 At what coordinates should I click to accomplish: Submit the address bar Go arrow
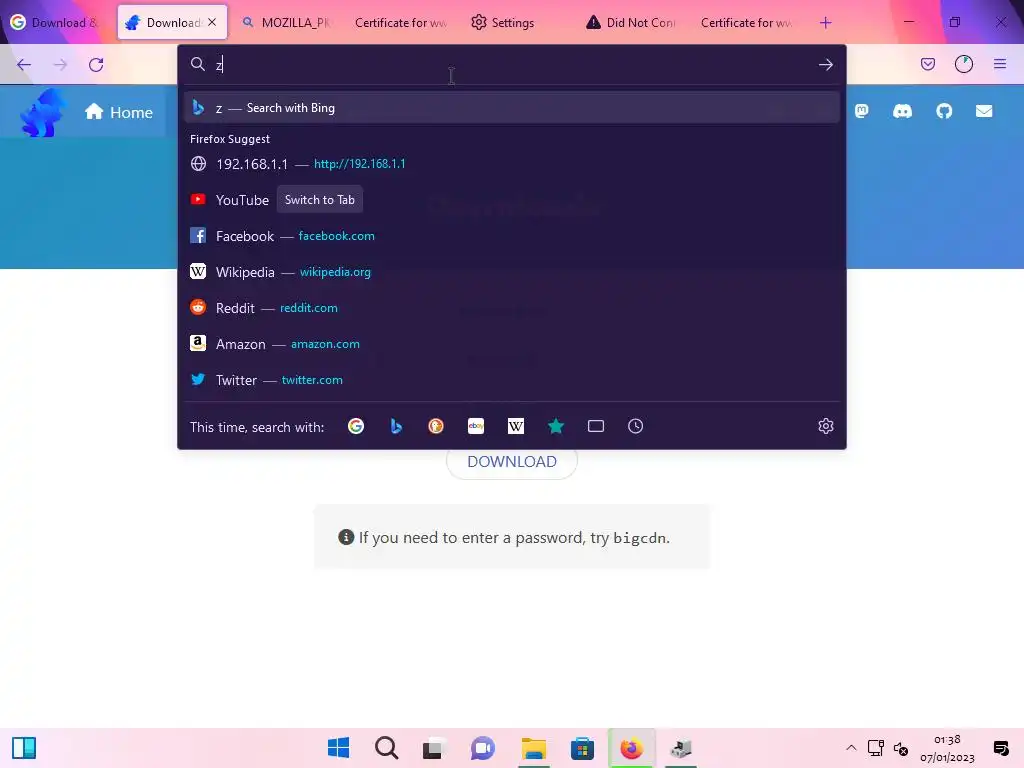pos(825,65)
